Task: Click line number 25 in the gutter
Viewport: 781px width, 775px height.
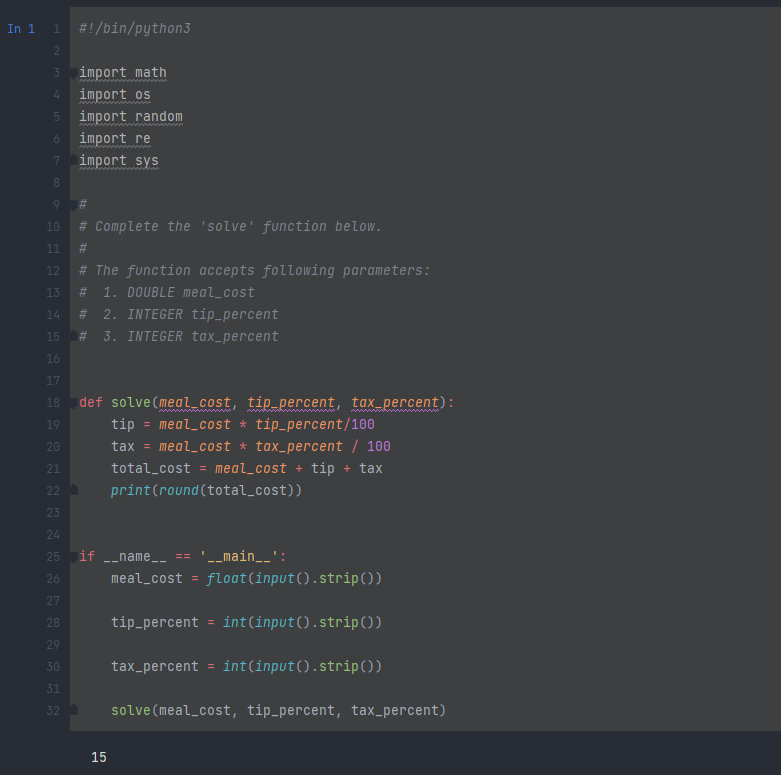Action: [x=53, y=557]
